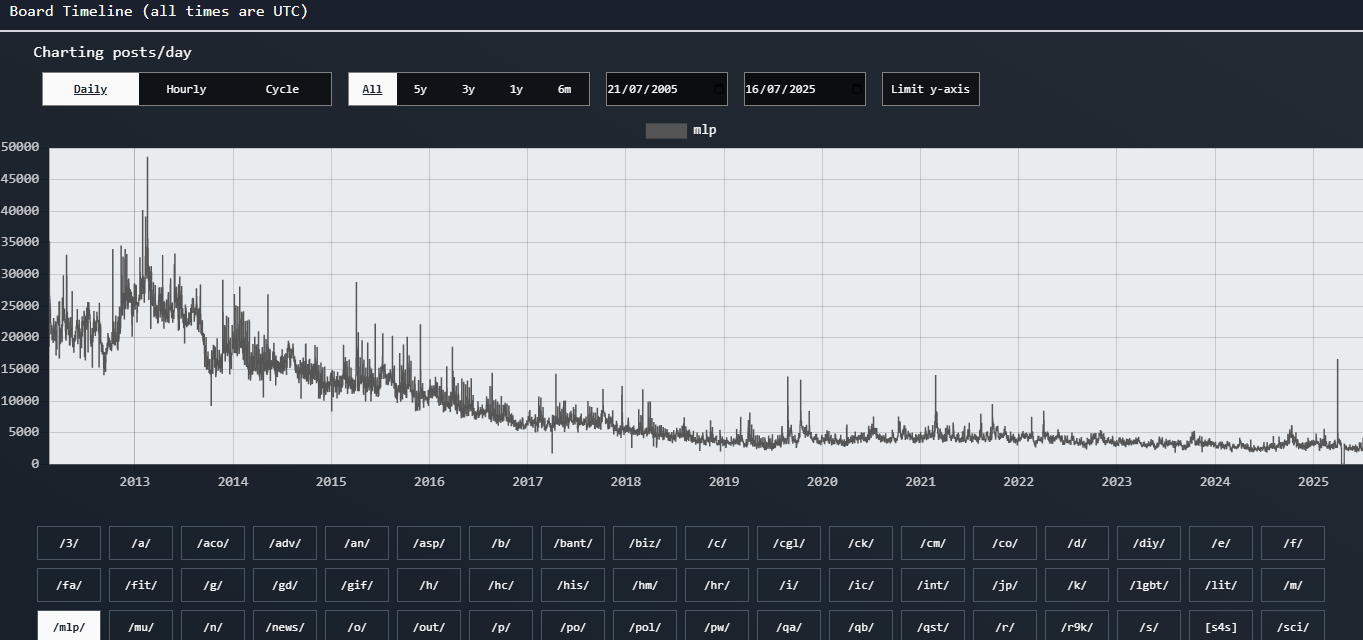
Task: Select the /cm/ board
Action: tap(933, 543)
